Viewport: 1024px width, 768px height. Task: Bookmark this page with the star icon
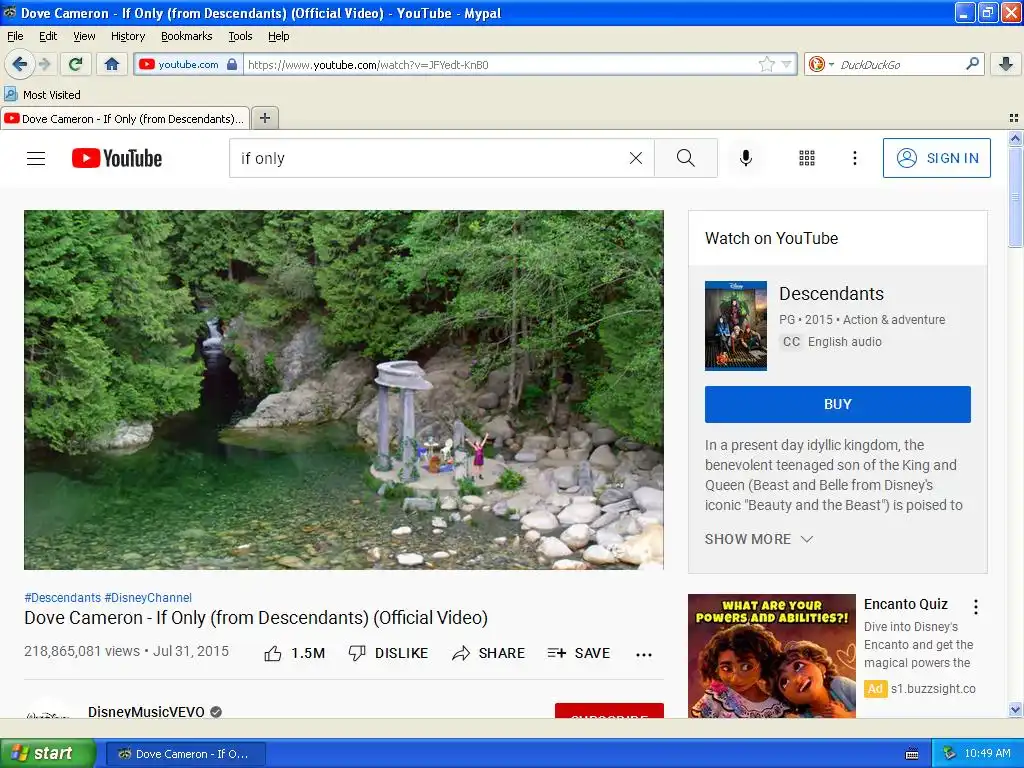[767, 64]
